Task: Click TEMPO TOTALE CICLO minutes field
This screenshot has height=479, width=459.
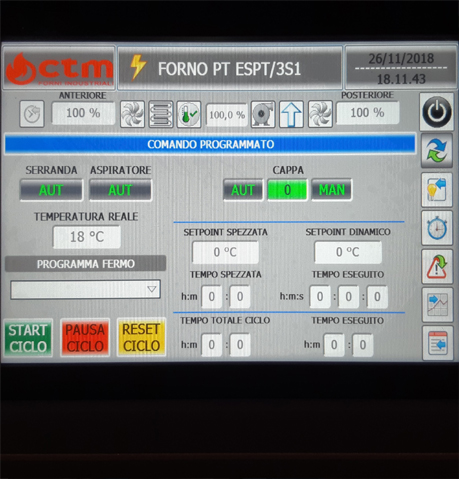Action: click(x=240, y=345)
